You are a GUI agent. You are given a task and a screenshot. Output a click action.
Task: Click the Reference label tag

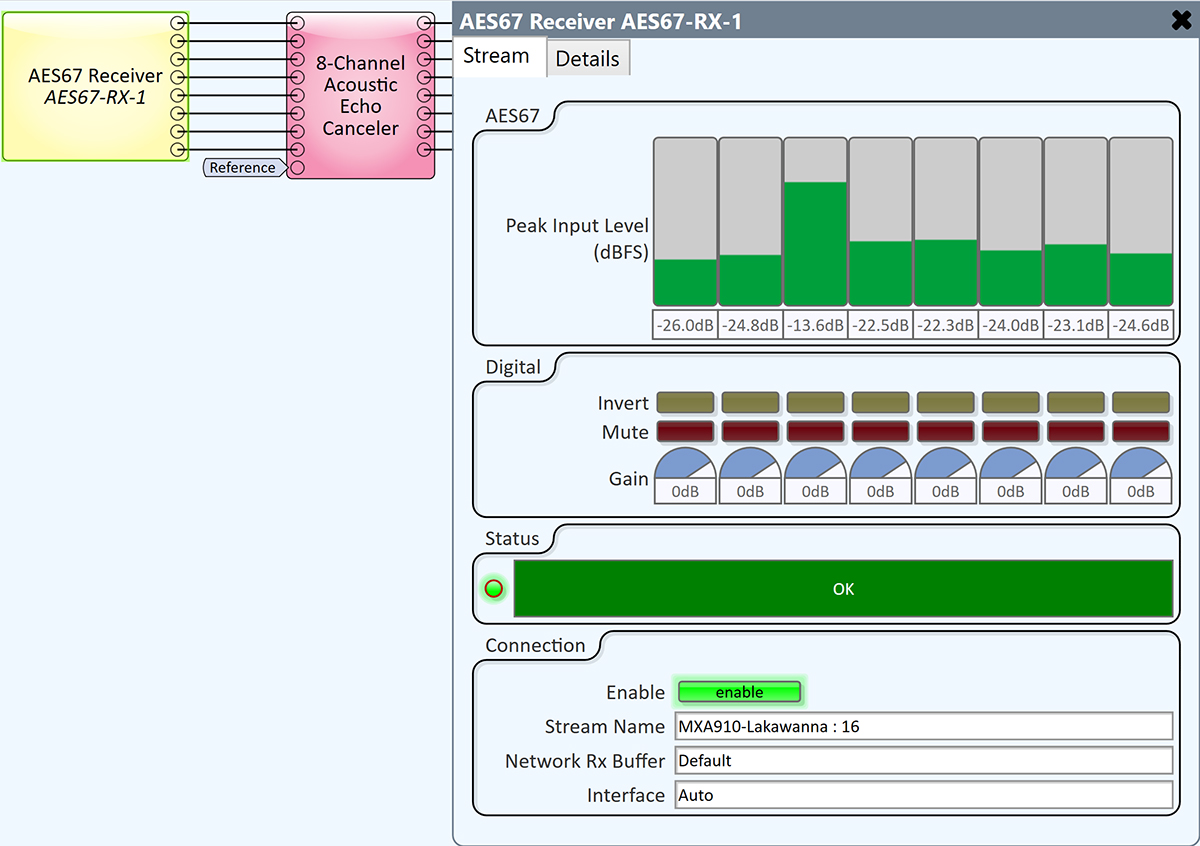(x=243, y=167)
